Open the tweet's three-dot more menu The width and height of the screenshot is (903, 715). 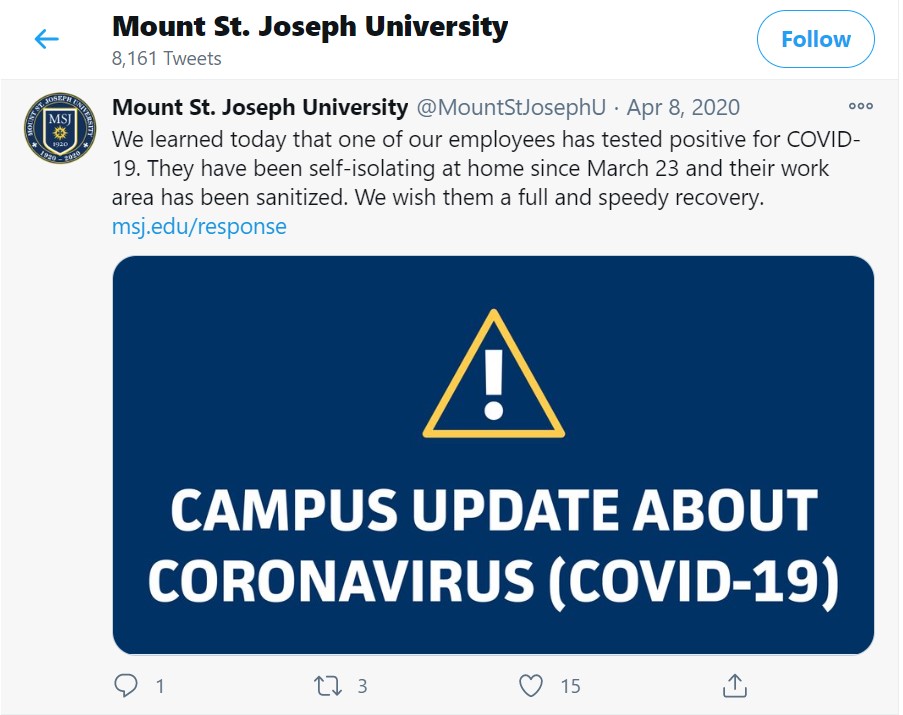861,106
